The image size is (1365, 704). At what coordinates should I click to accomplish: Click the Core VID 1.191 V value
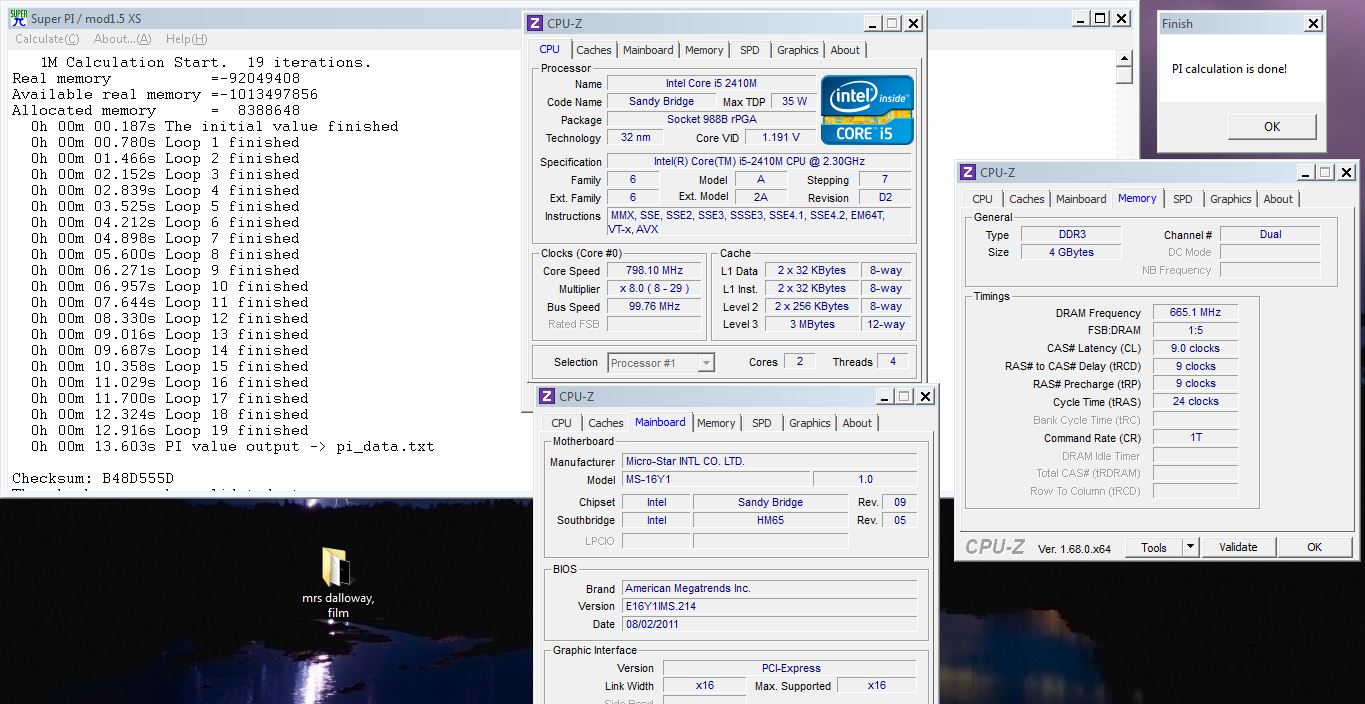point(780,138)
